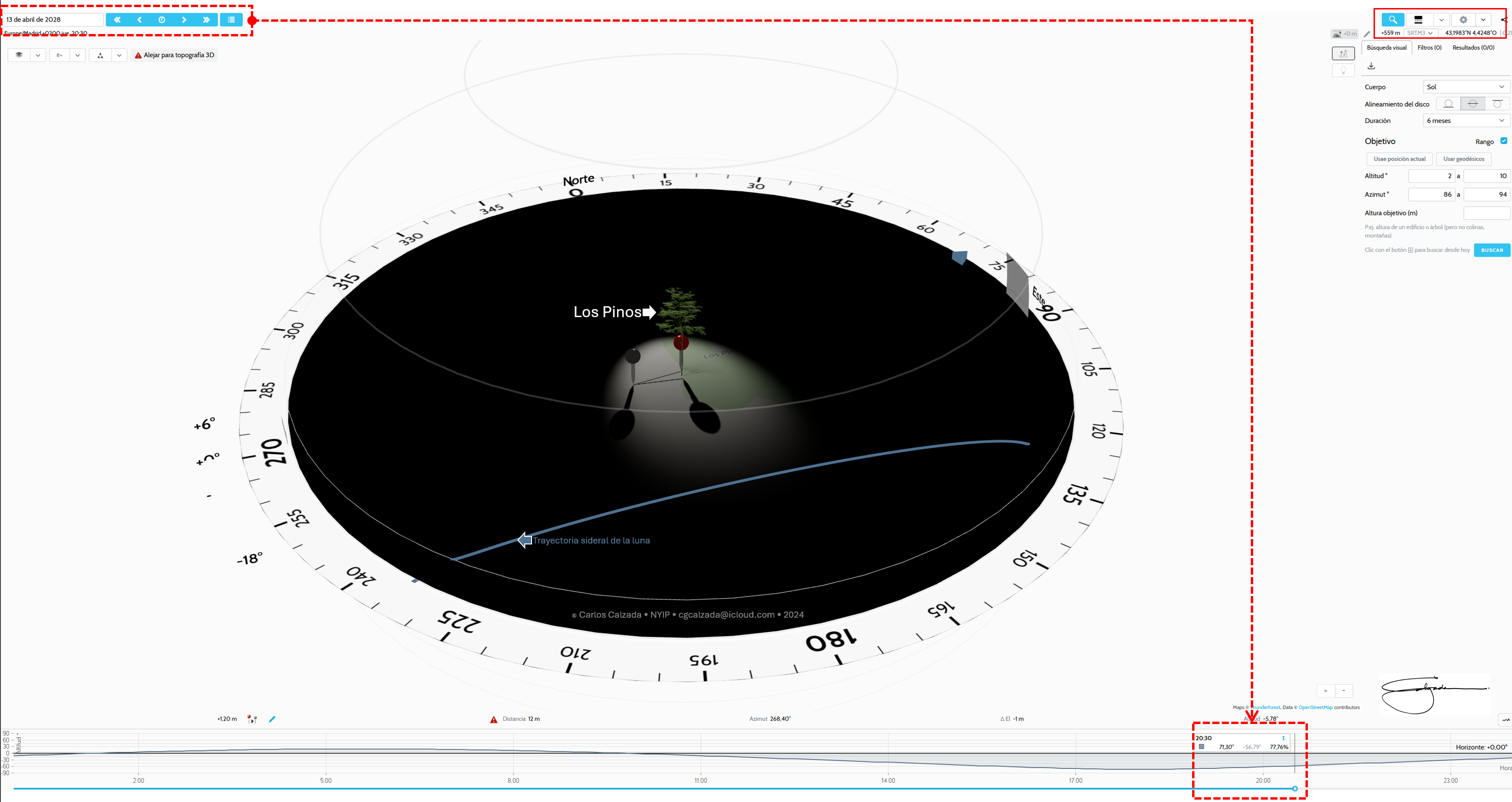Click the timeline slider handle at 20:30
The image size is (1512, 802).
(1295, 788)
